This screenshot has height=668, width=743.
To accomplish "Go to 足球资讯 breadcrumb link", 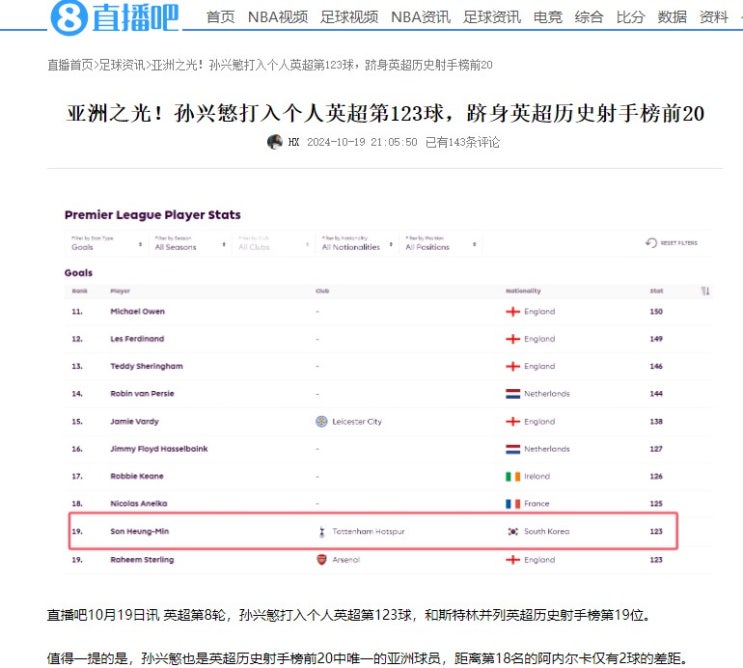I will 122,65.
